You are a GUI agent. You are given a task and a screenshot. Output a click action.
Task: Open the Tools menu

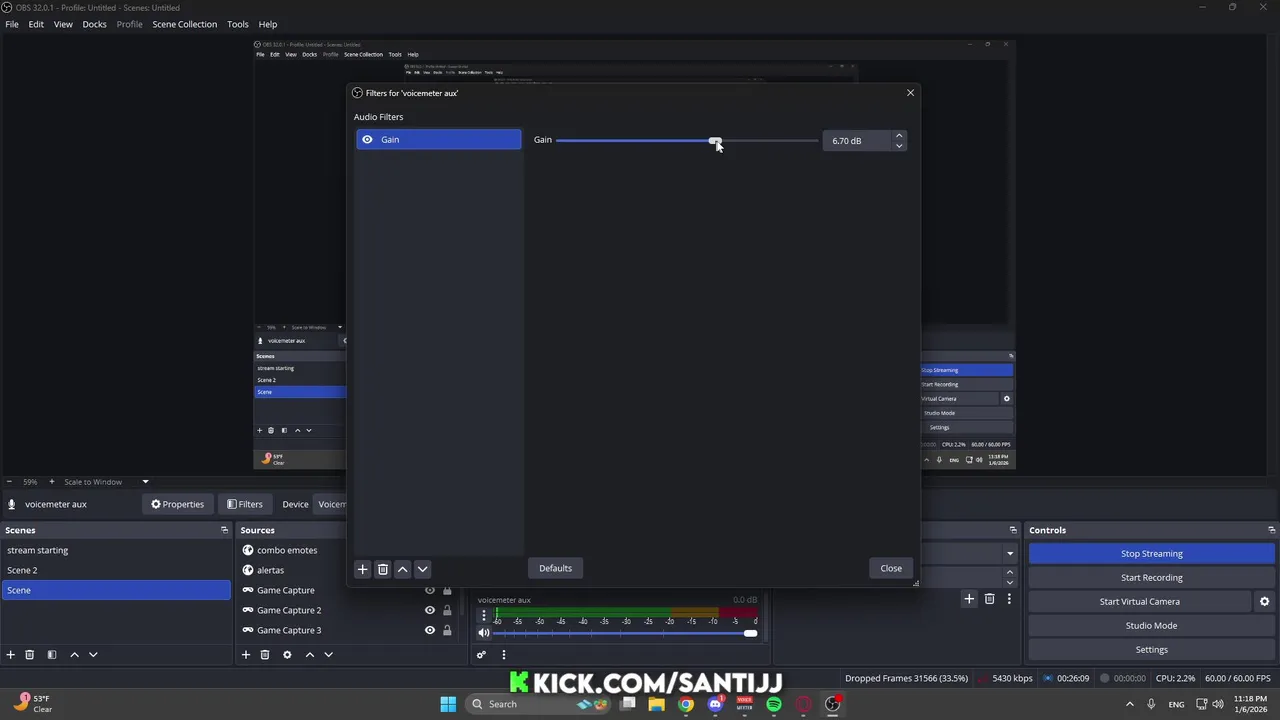[238, 24]
